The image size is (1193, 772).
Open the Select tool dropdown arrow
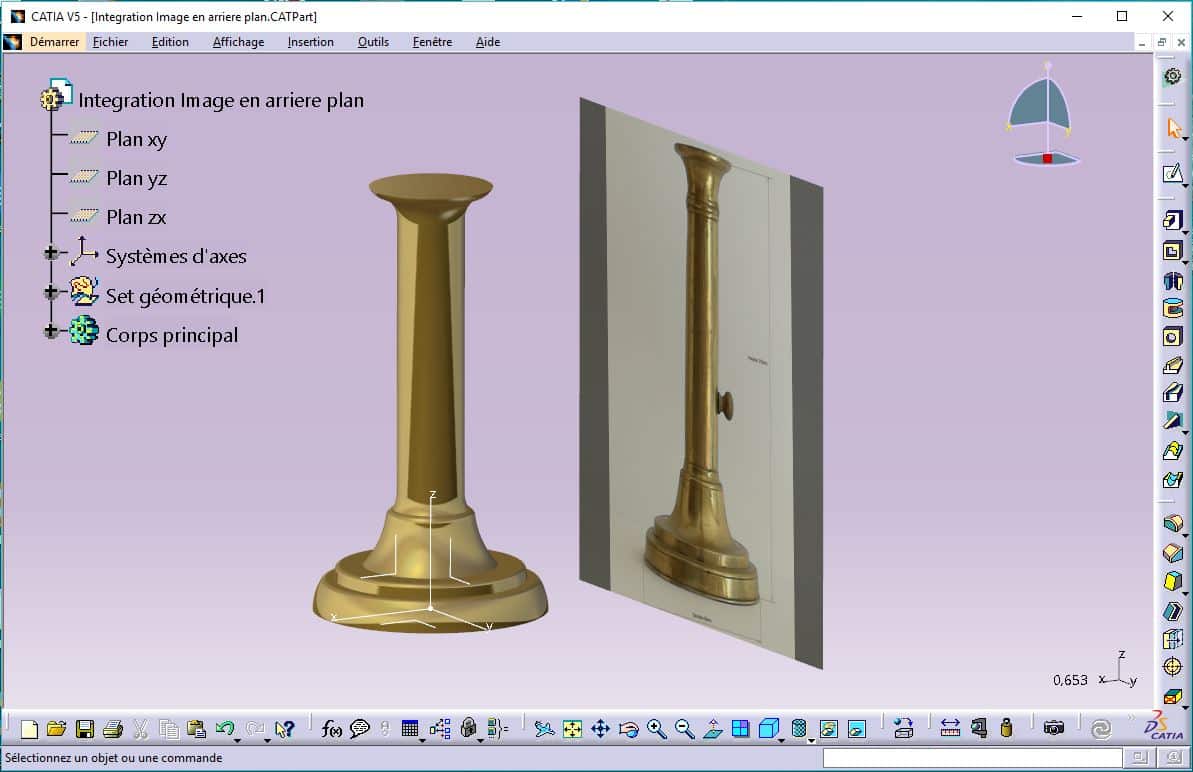[1185, 138]
